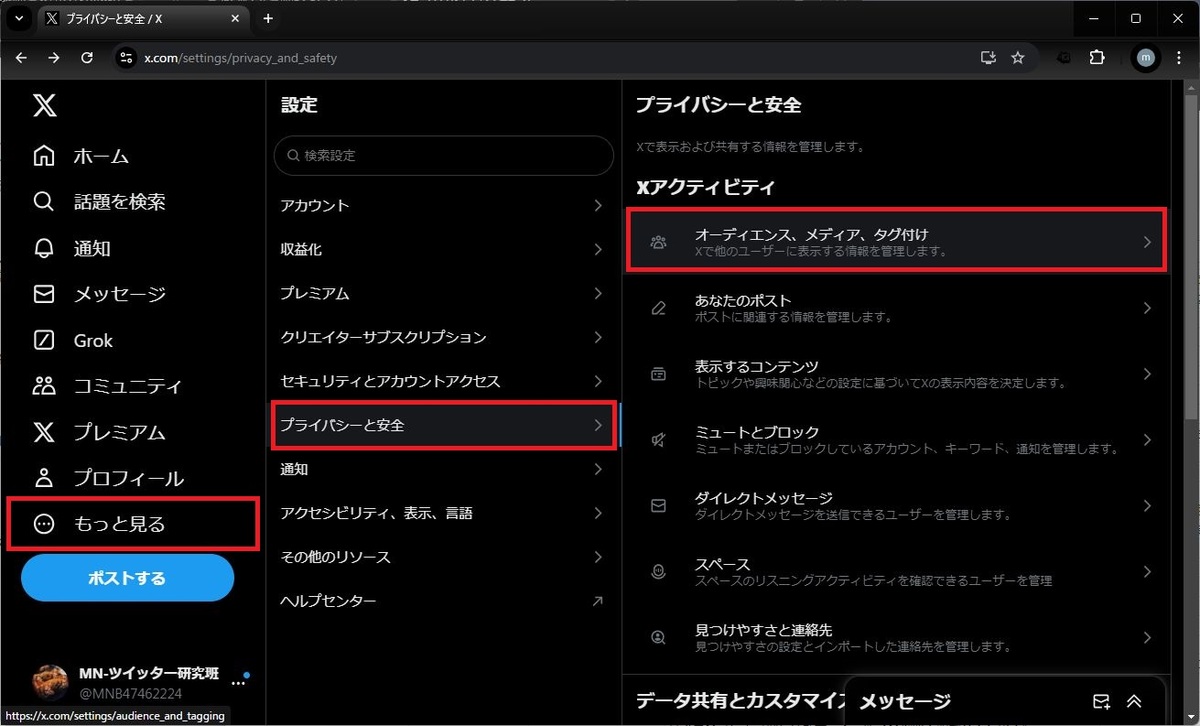Screen dimensions: 1200x726
Task: Open 話題を検索 in left navigation
Action: tap(119, 202)
